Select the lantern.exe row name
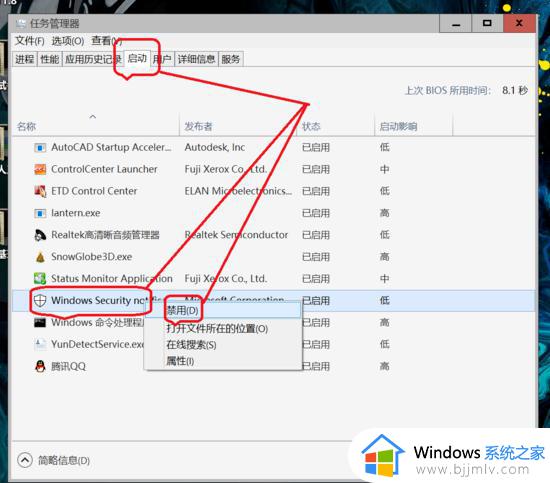This screenshot has height=483, width=550. pyautogui.click(x=75, y=213)
